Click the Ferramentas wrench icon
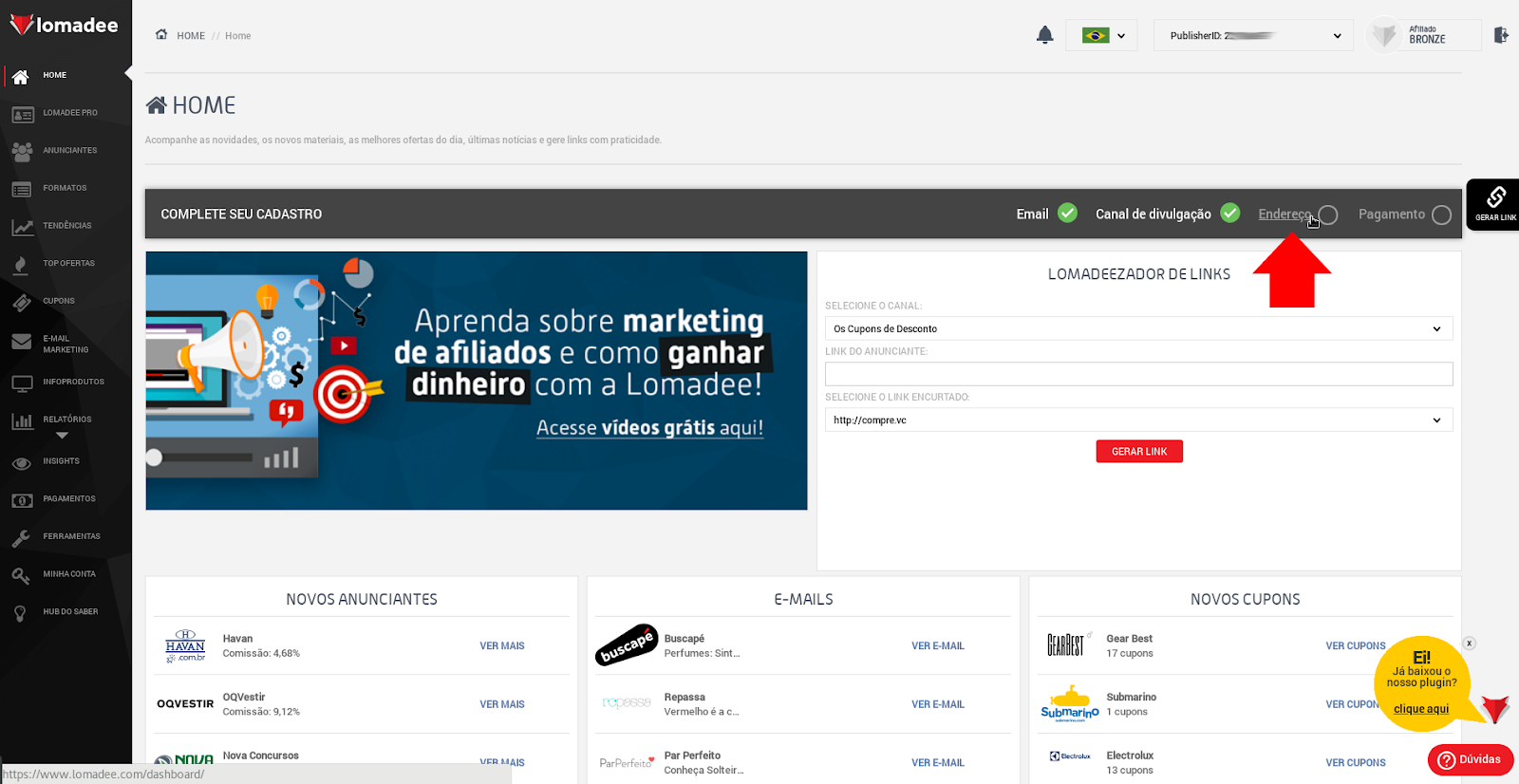 point(21,538)
